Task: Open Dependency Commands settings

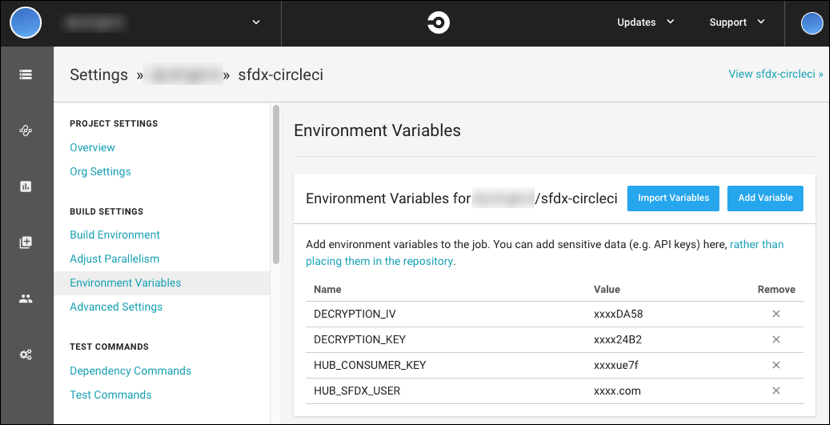Action: pyautogui.click(x=130, y=370)
